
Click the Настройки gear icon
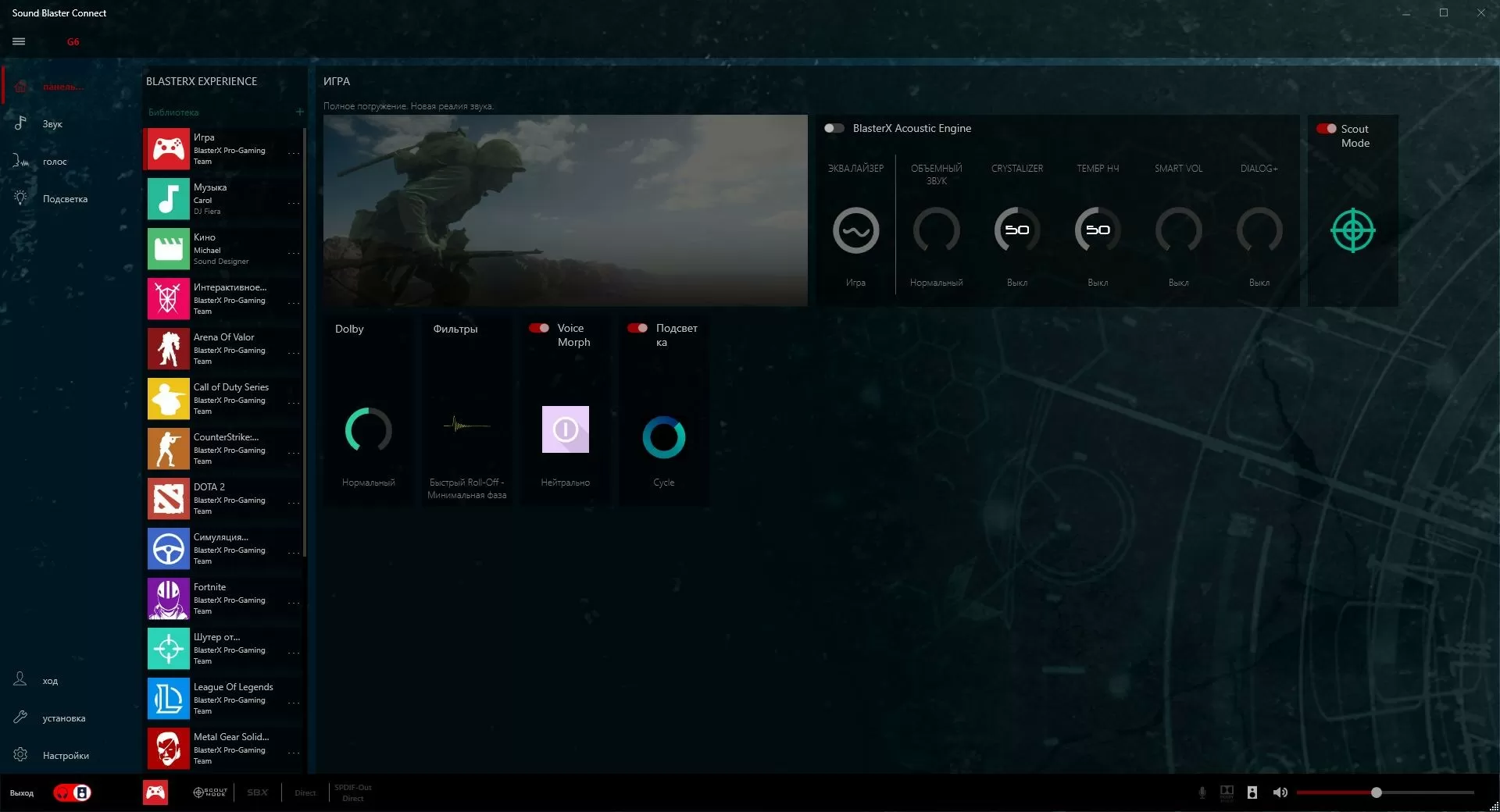pos(20,755)
